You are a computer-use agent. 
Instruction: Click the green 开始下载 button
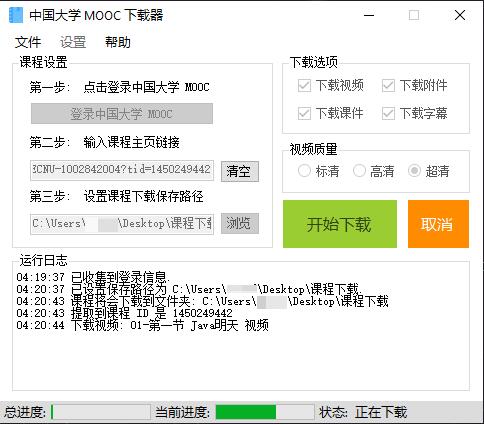coord(340,224)
